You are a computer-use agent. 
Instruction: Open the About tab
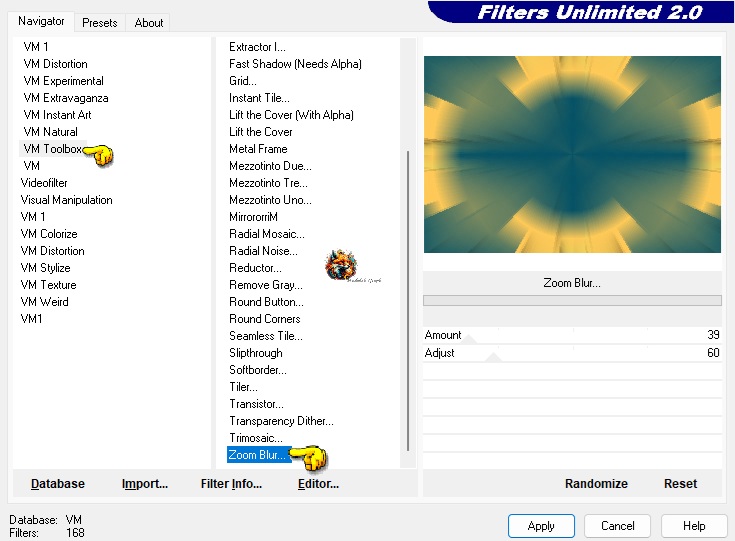point(149,23)
